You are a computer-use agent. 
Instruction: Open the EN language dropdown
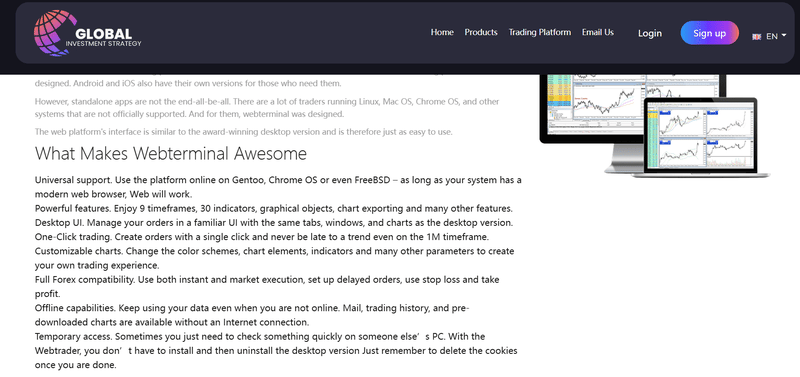(776, 36)
